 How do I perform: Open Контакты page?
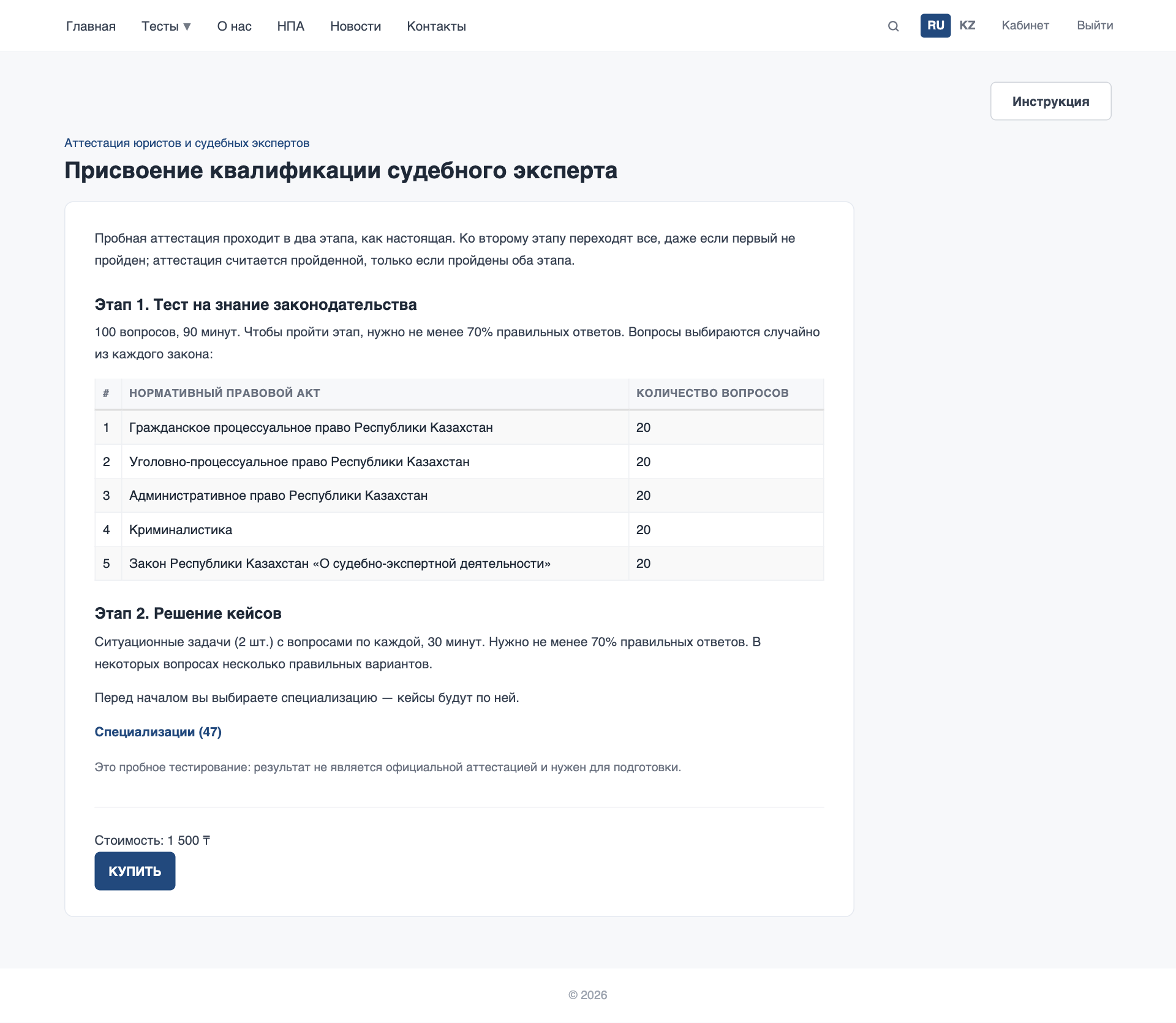[x=436, y=26]
